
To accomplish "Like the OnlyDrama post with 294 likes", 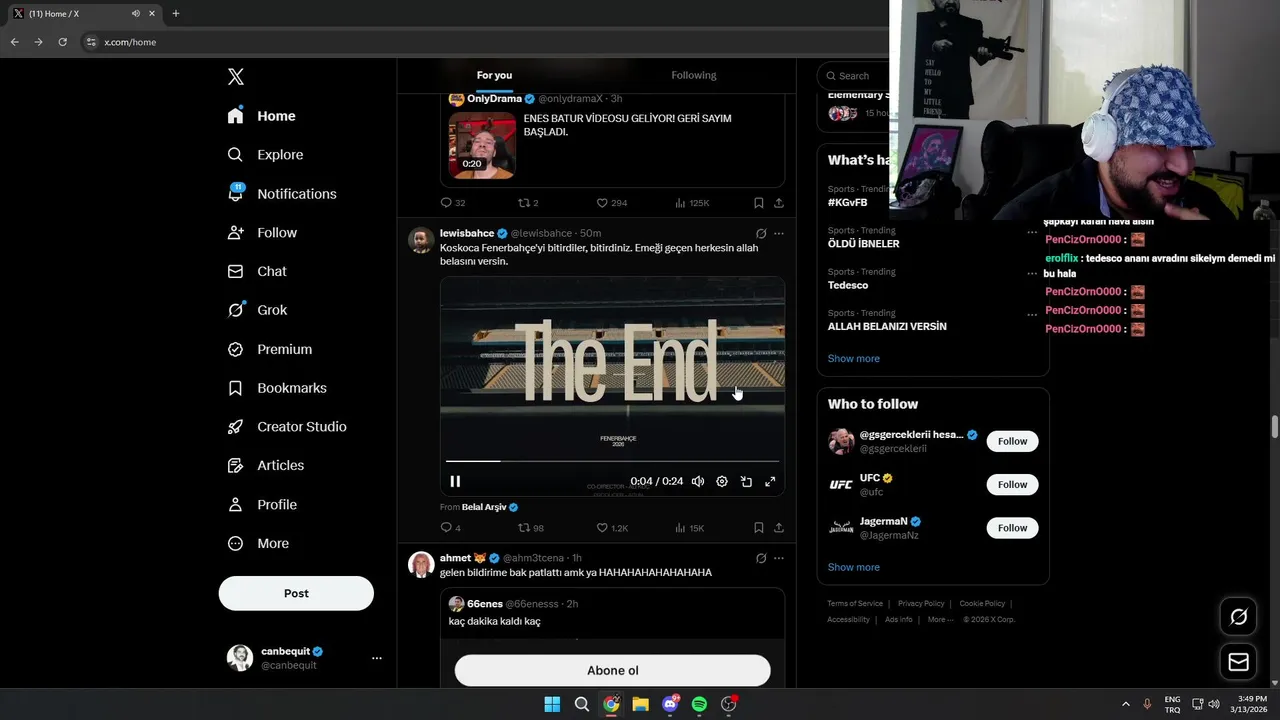I will coord(611,203).
